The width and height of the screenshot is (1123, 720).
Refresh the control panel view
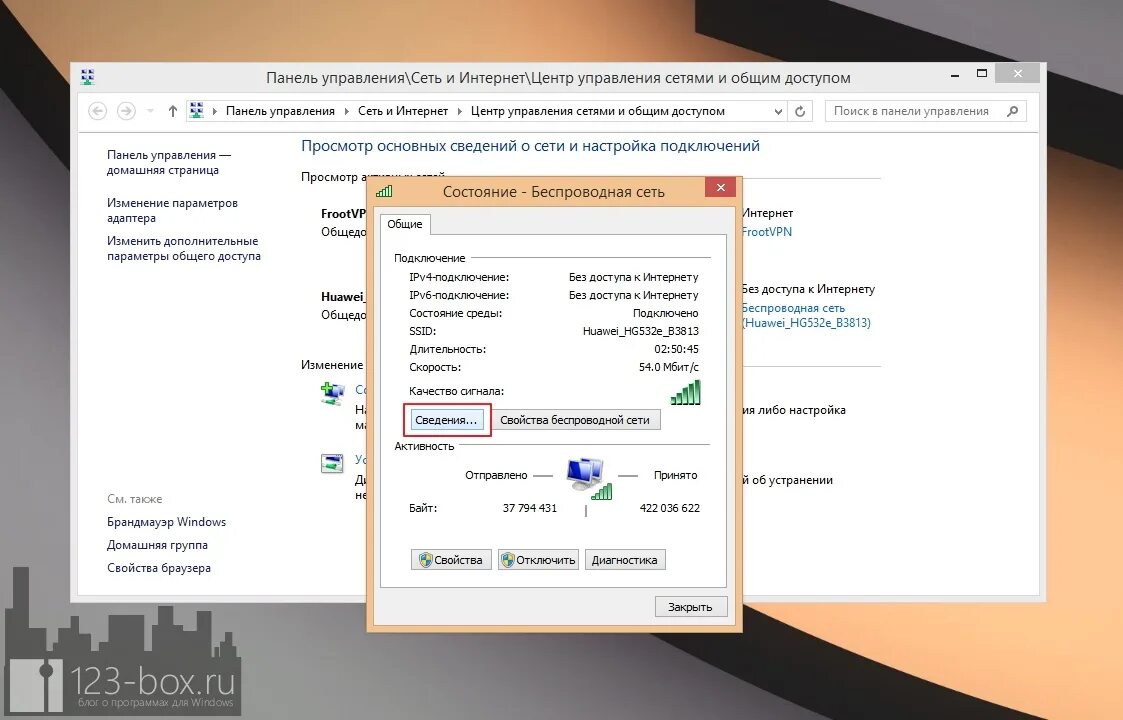(800, 111)
